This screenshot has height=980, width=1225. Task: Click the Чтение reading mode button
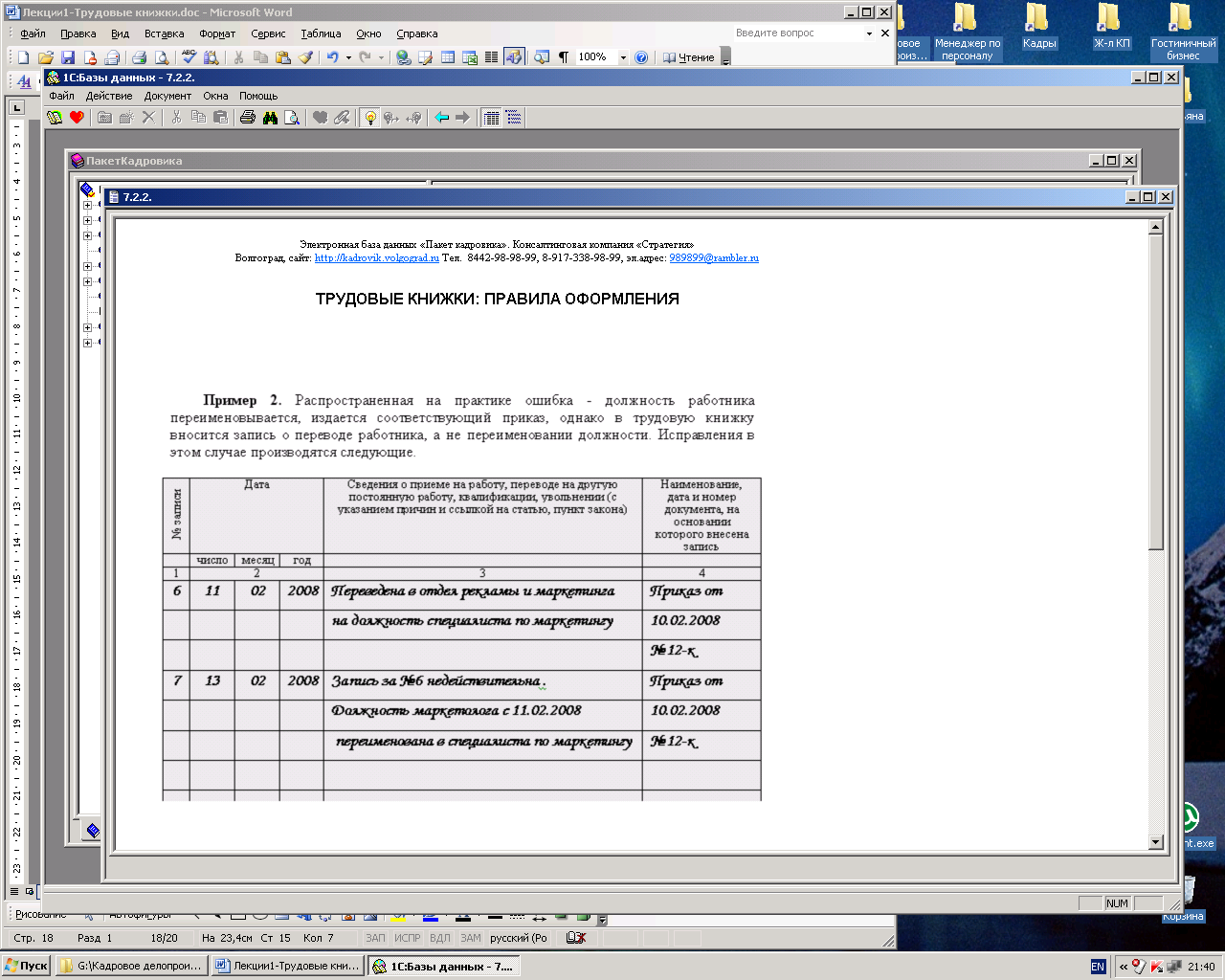[x=688, y=57]
